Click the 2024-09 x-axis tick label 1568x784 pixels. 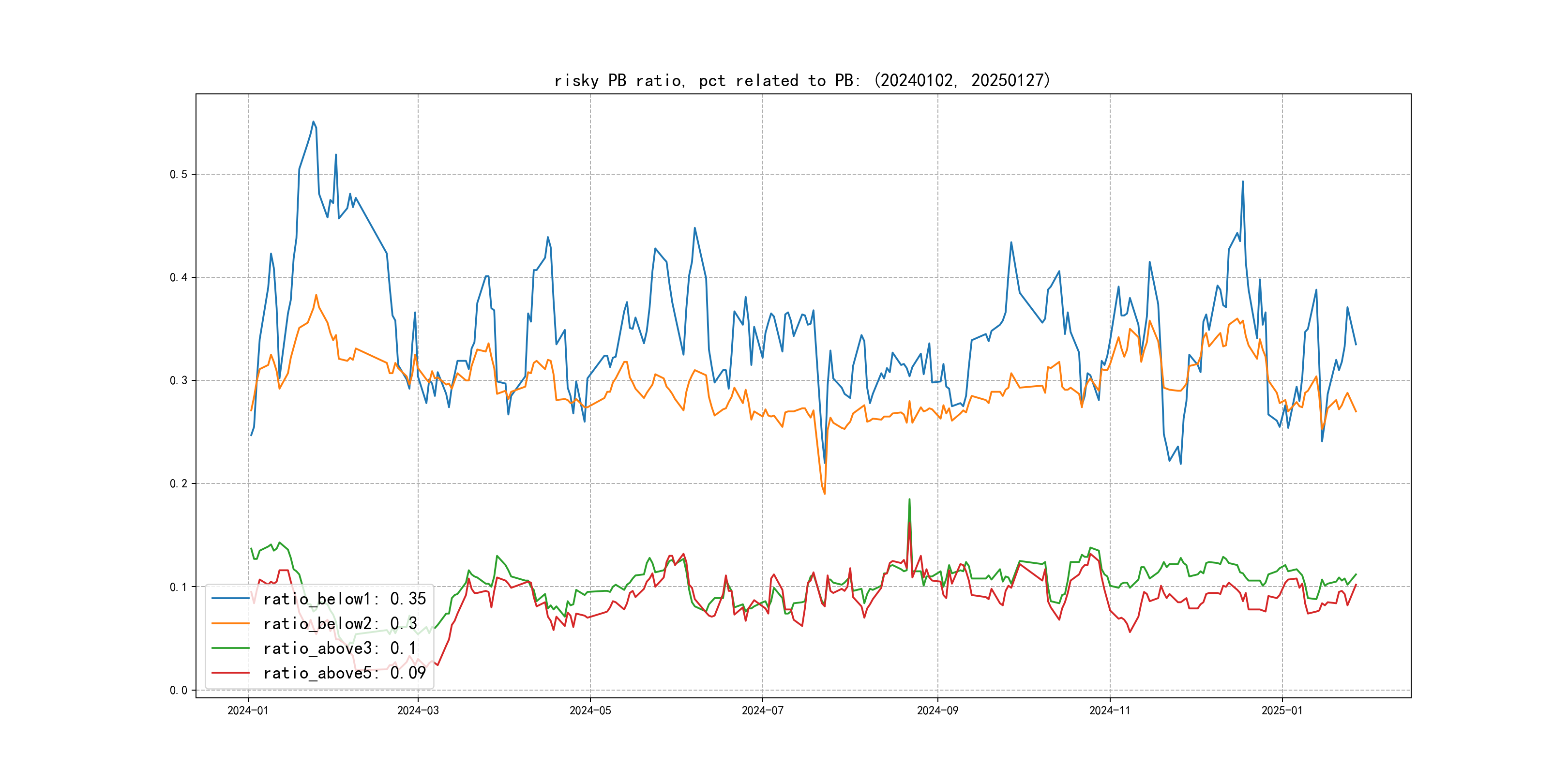tap(937, 710)
